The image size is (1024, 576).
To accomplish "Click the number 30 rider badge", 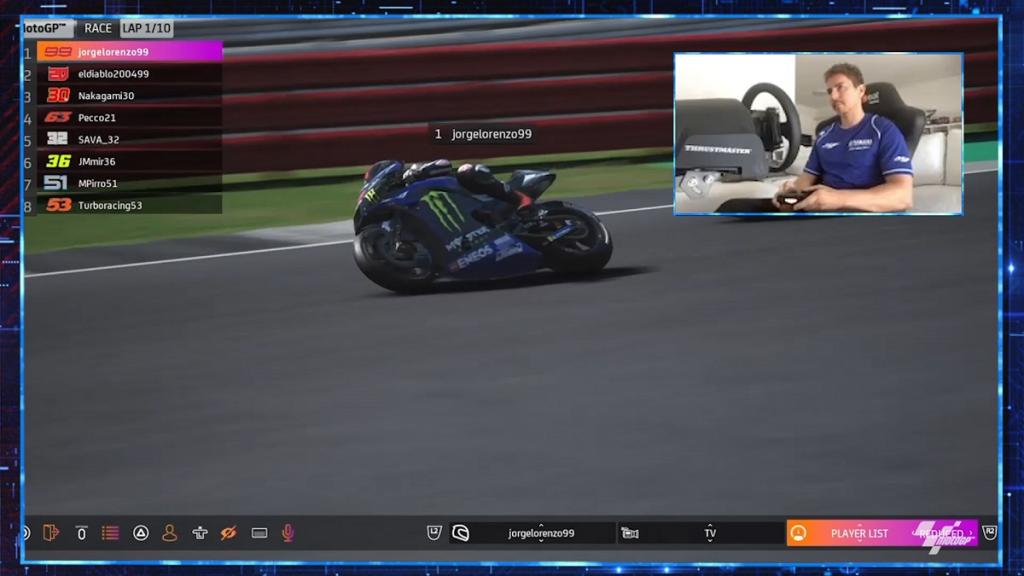I will tap(58, 95).
